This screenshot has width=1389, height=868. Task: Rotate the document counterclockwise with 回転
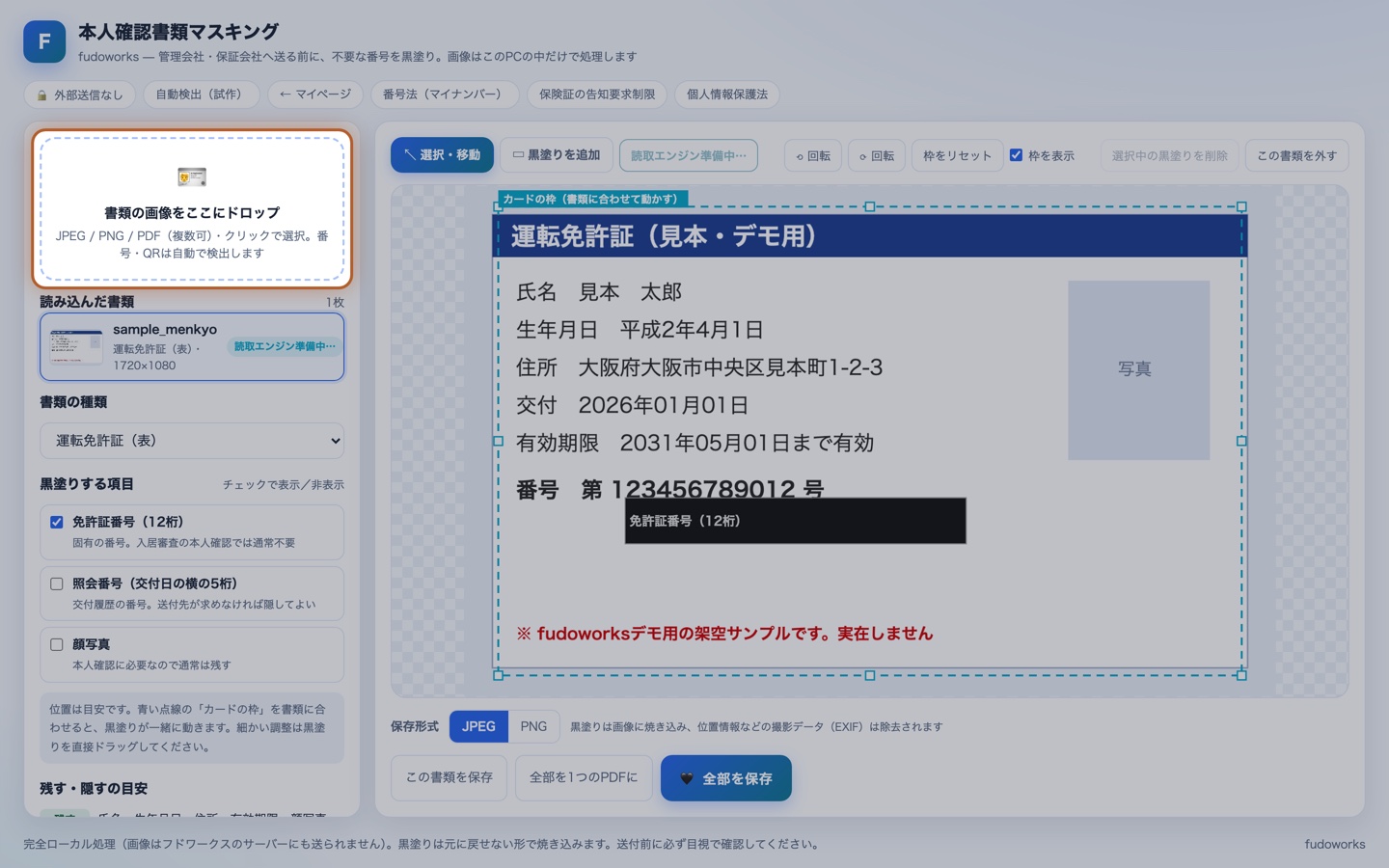pyautogui.click(x=813, y=156)
